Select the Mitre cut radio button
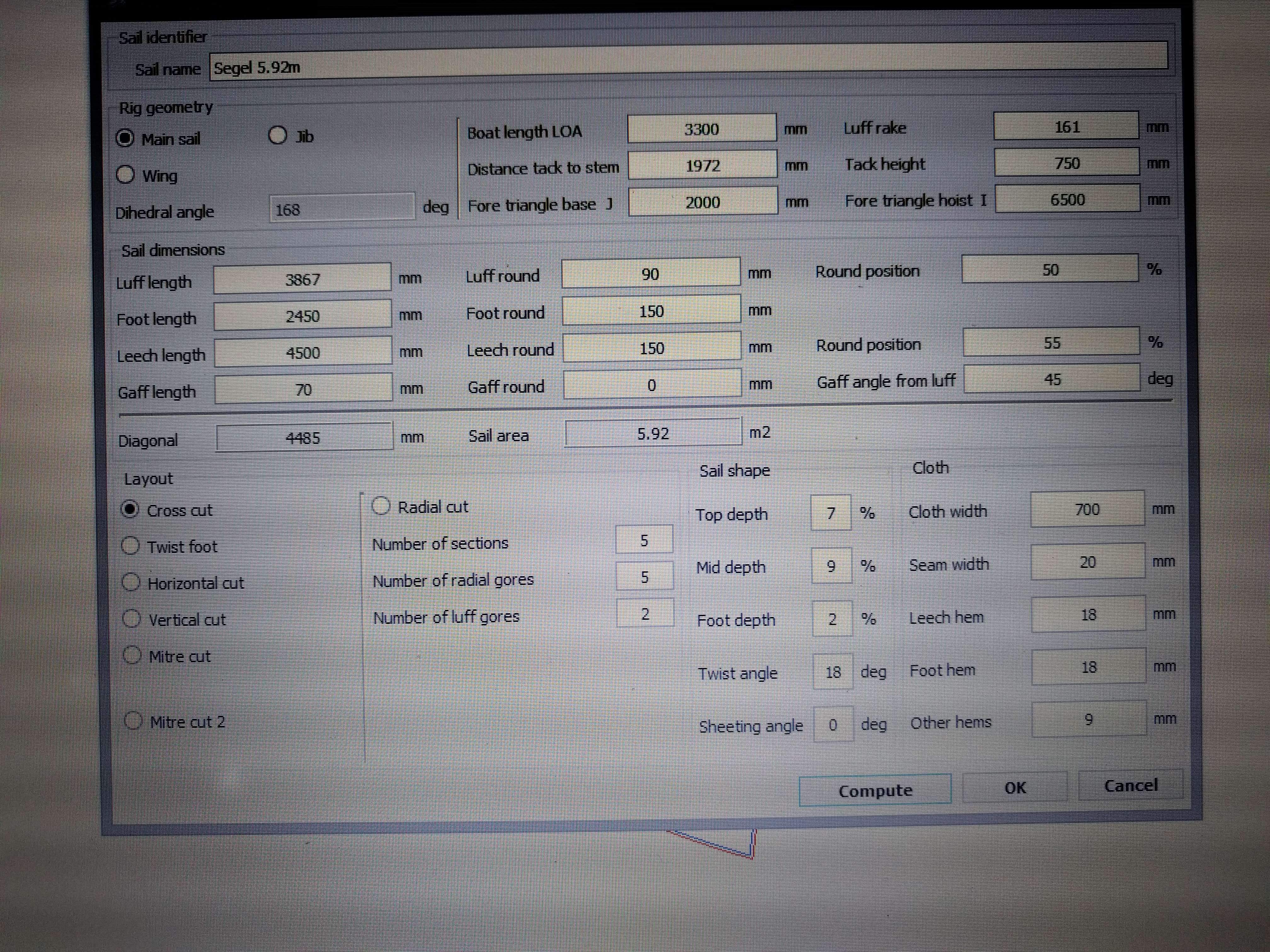Image resolution: width=1270 pixels, height=952 pixels. pyautogui.click(x=133, y=655)
